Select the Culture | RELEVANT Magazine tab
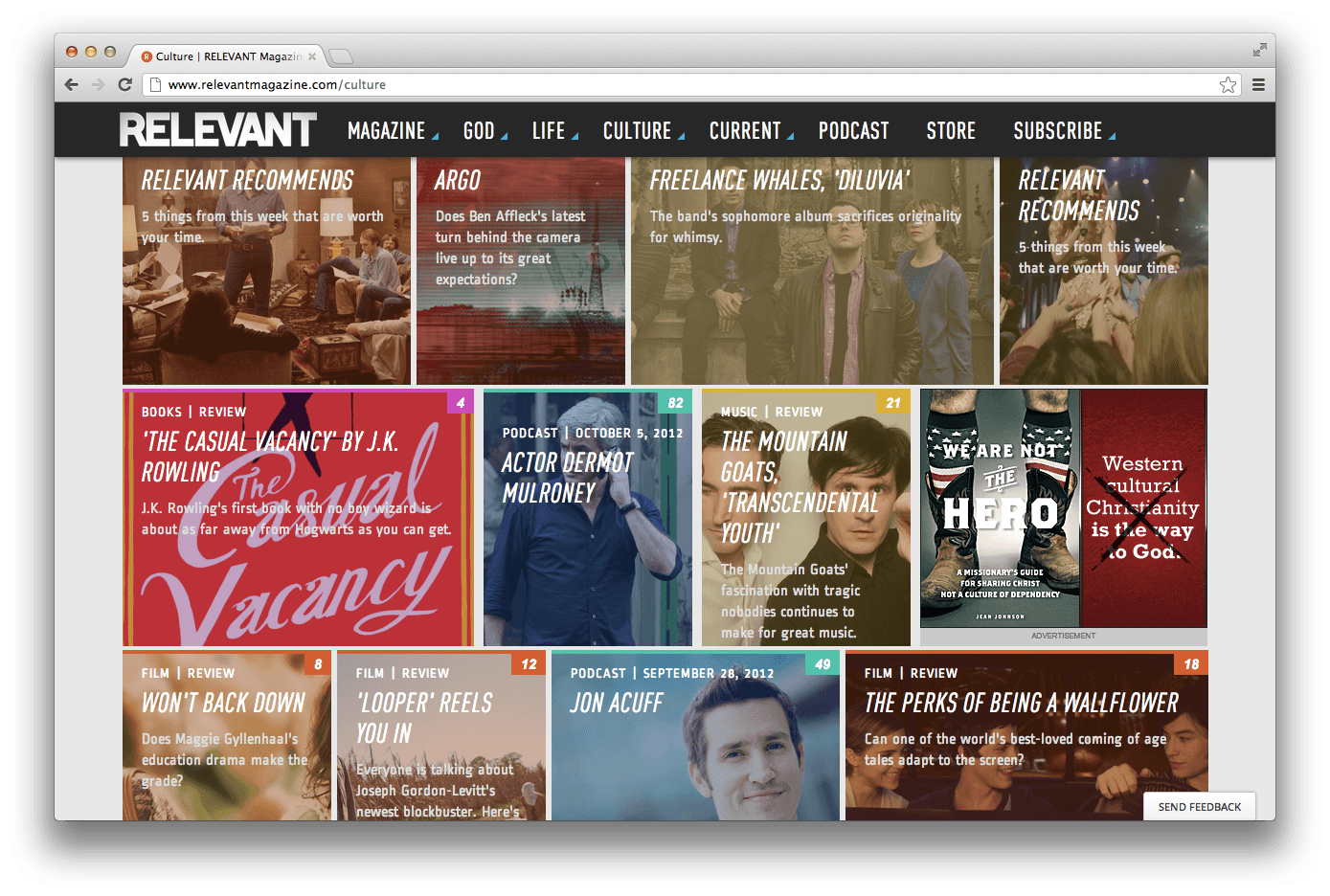 click(228, 56)
